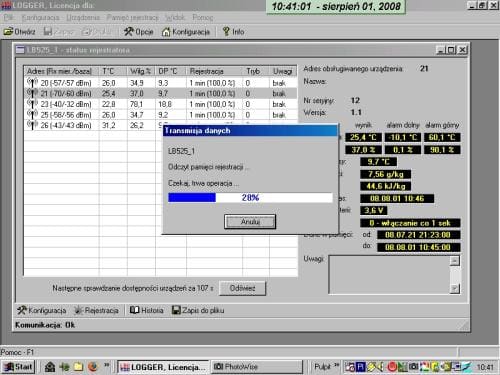Click the 28% transmission progress bar

[250, 198]
